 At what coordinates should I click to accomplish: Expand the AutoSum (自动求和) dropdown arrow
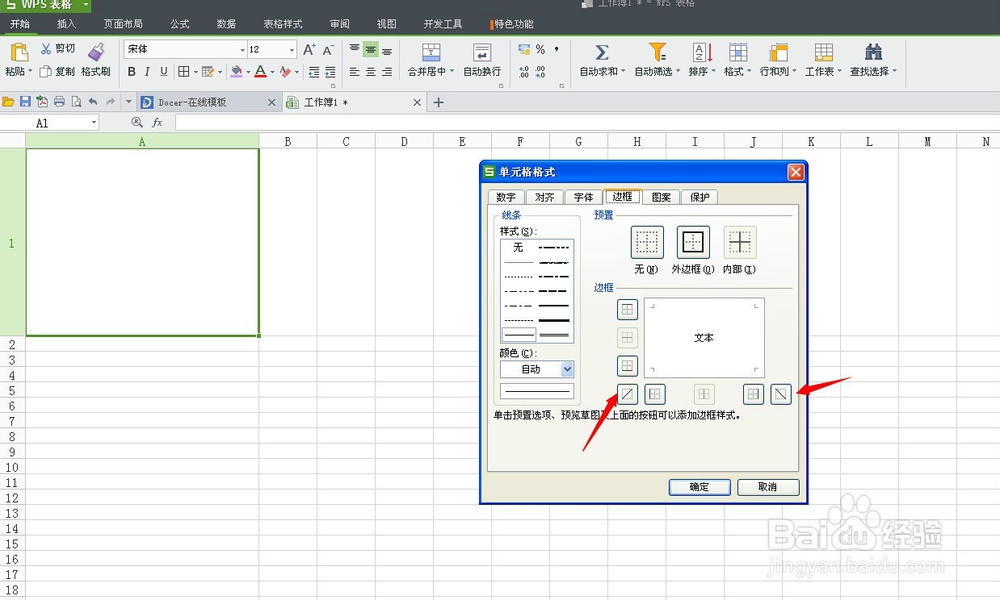click(x=622, y=71)
